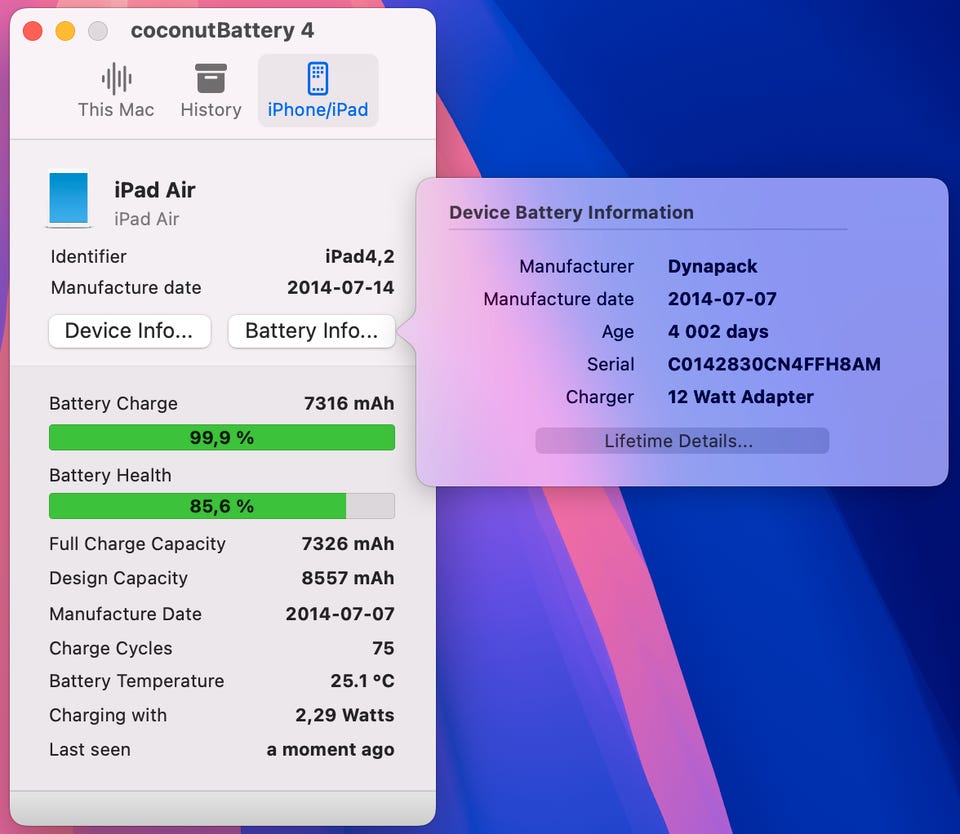The width and height of the screenshot is (960, 834).
Task: Click Device Battery Information heading
Action: [571, 212]
